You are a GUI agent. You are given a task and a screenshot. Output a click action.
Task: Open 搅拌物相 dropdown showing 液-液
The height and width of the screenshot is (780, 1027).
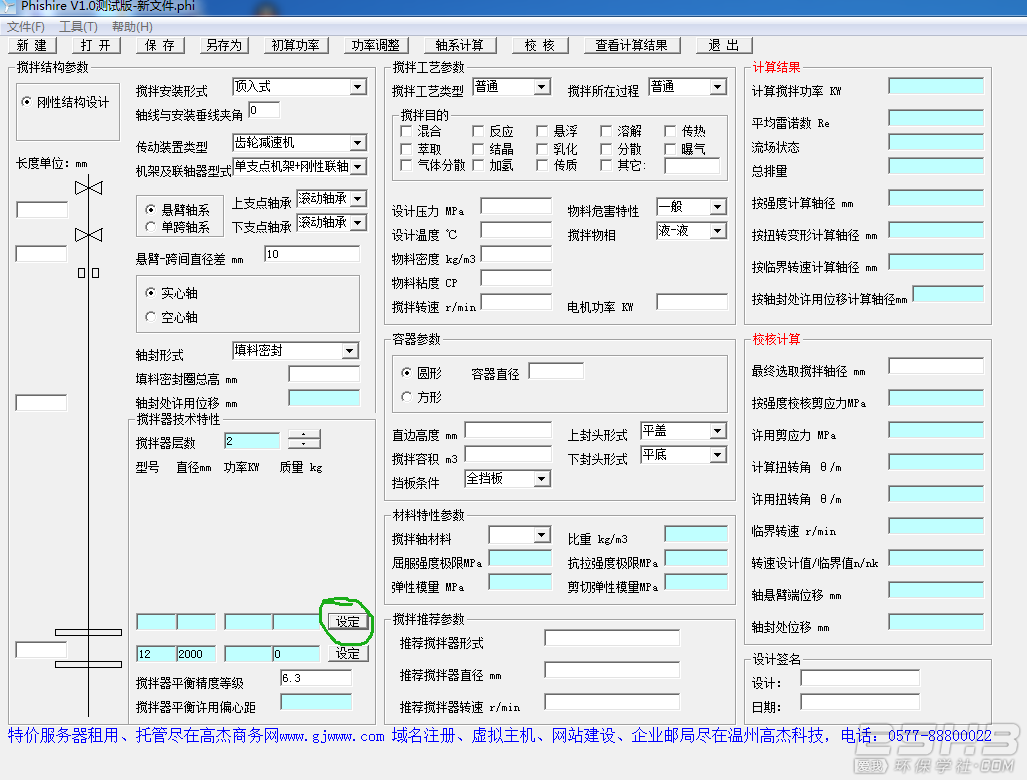pos(691,231)
